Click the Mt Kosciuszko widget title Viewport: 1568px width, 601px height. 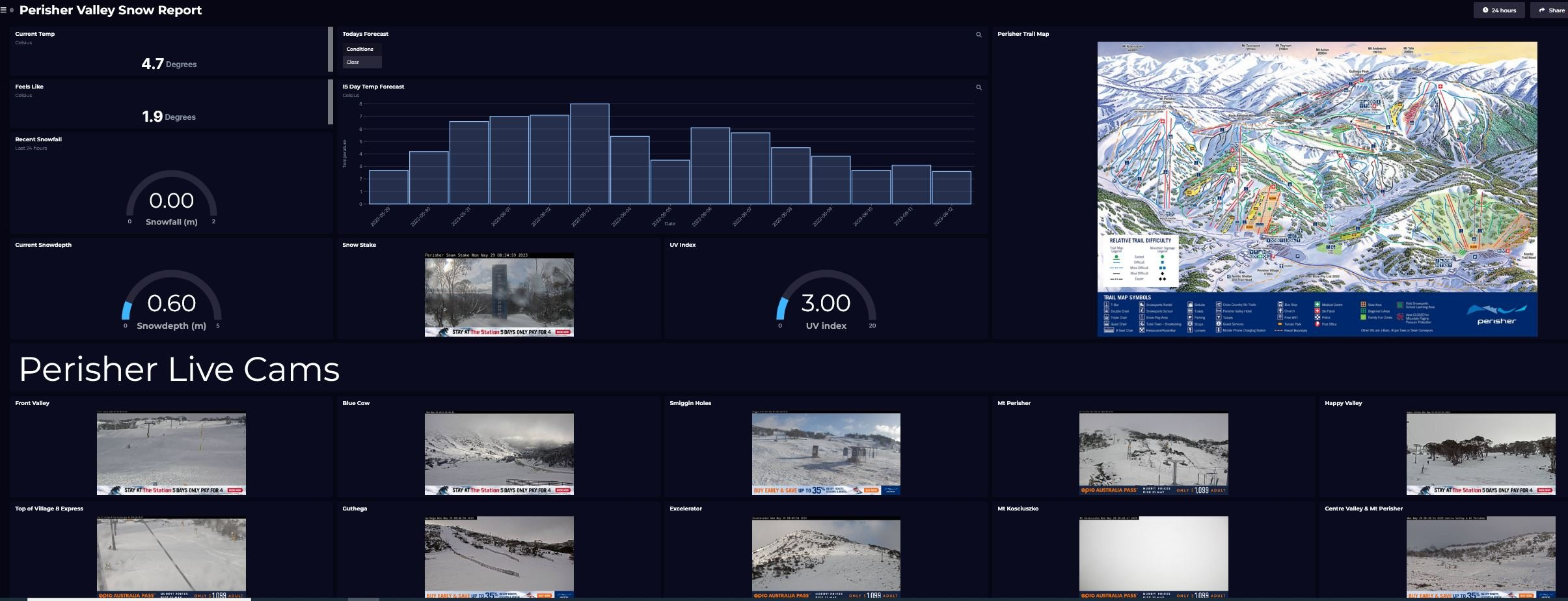pyautogui.click(x=1018, y=509)
